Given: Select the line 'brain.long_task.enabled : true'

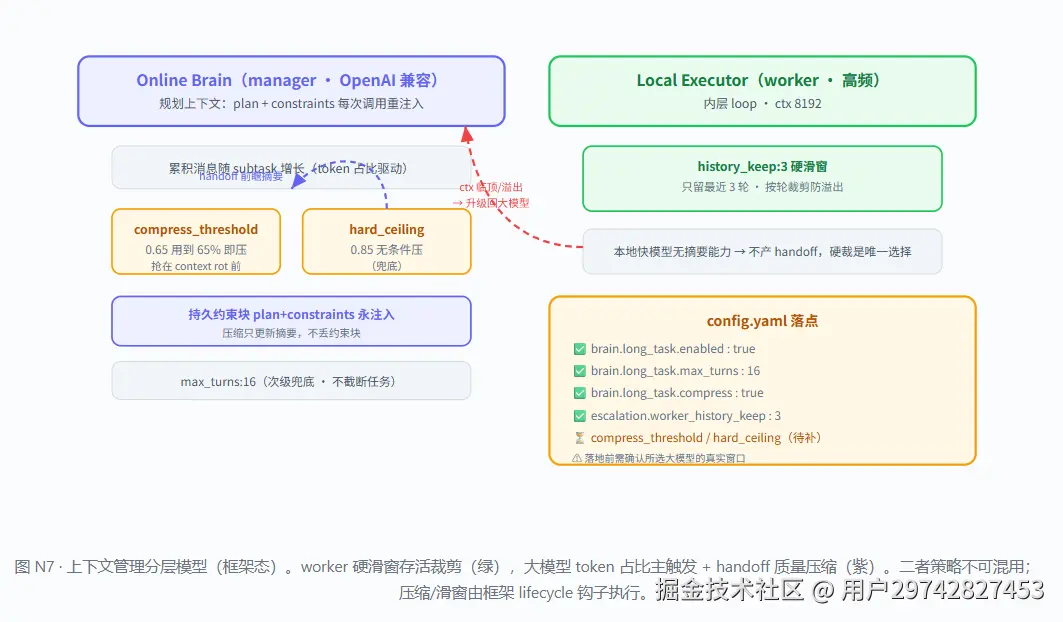Looking at the screenshot, I should [673, 349].
